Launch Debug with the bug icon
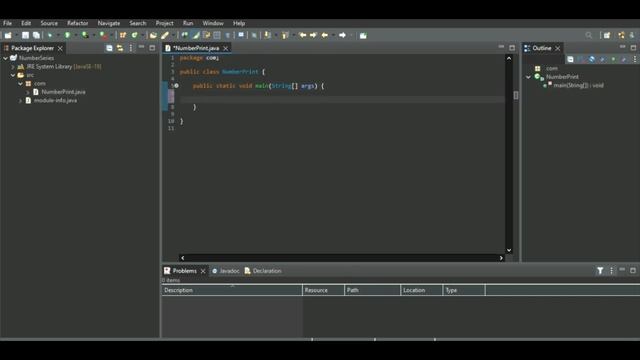The image size is (640, 360). point(50,36)
